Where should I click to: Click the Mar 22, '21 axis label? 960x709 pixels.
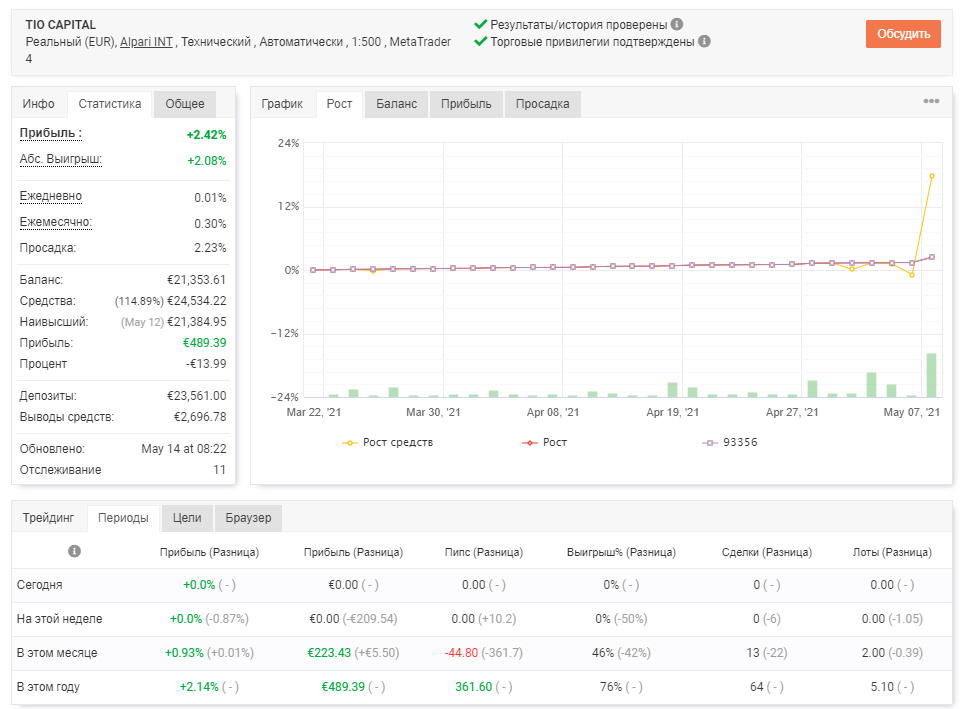pyautogui.click(x=313, y=412)
